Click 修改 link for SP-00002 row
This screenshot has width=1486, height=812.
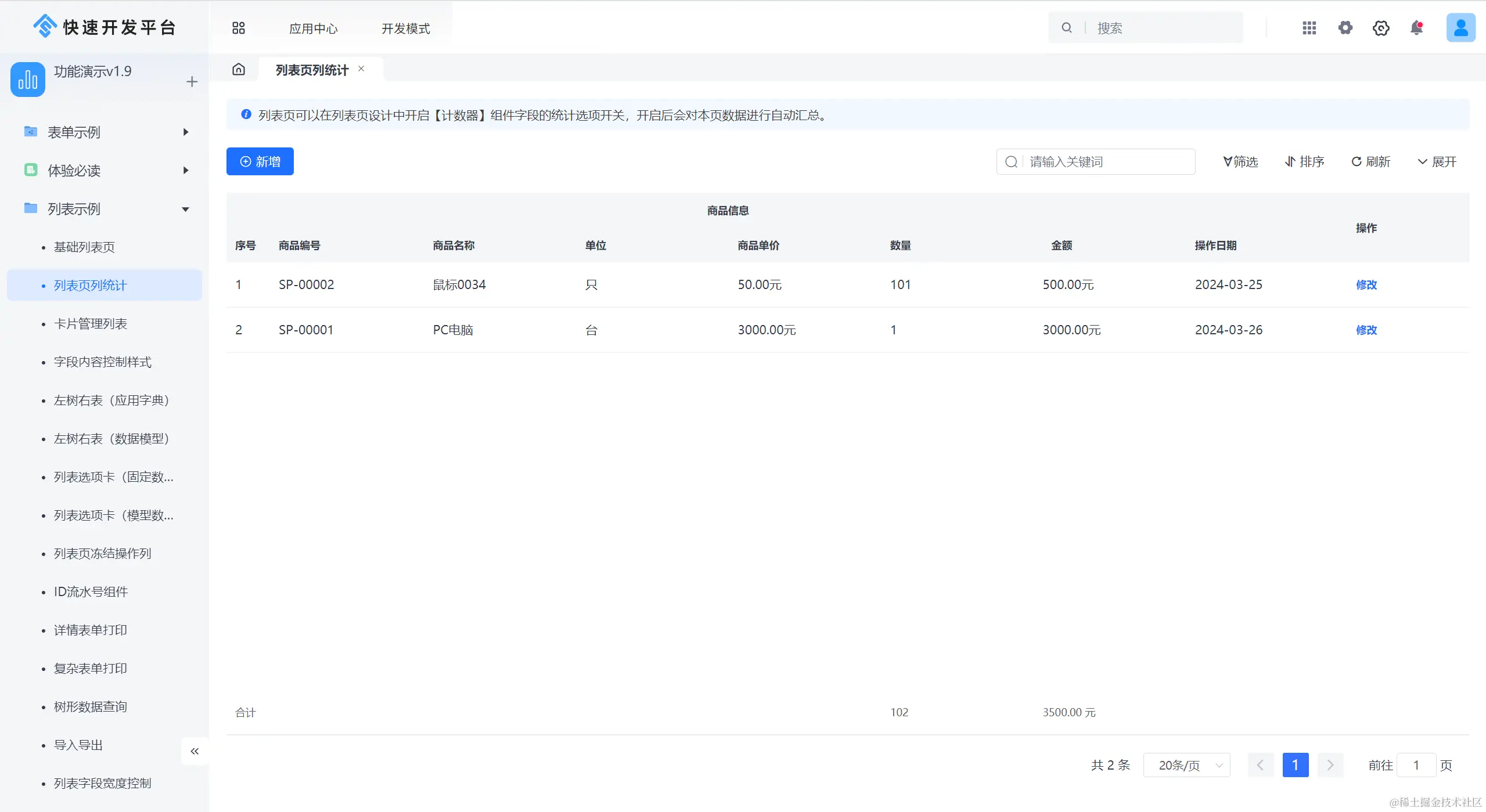pyautogui.click(x=1366, y=284)
